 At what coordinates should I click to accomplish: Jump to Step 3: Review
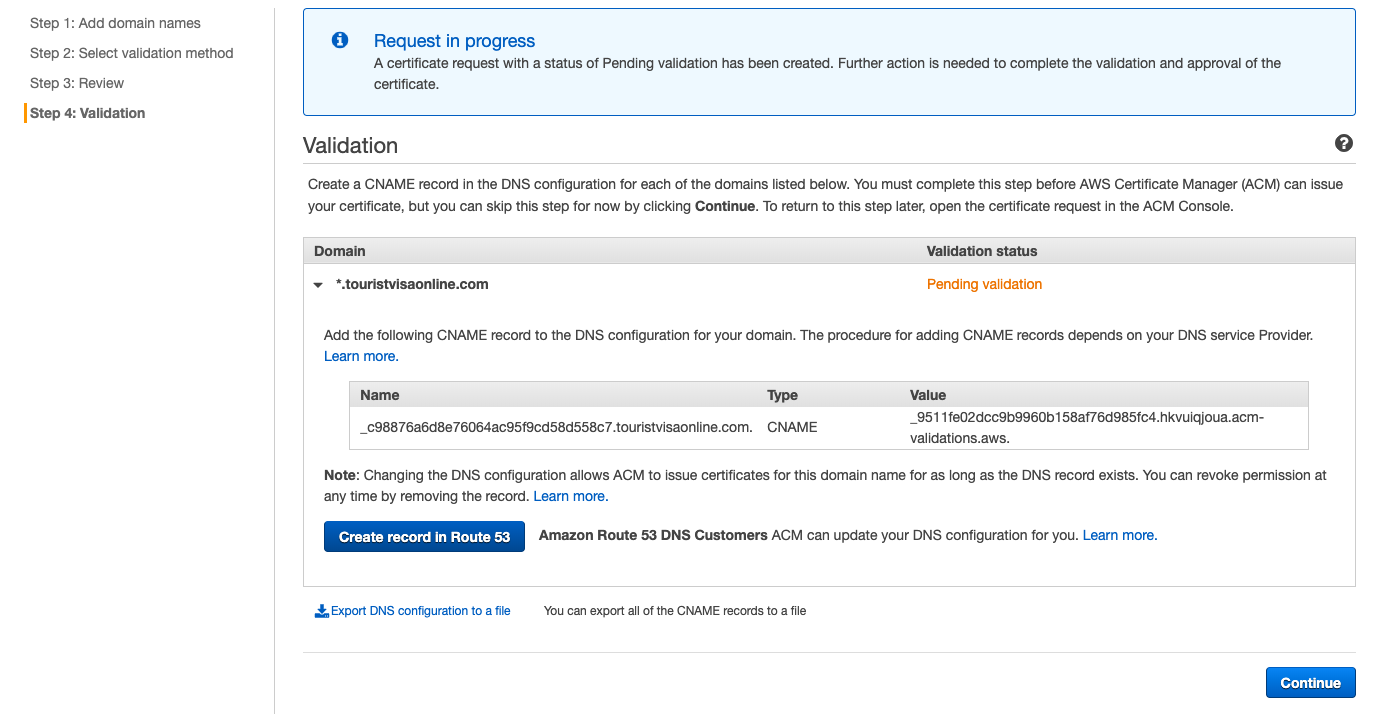coord(77,83)
